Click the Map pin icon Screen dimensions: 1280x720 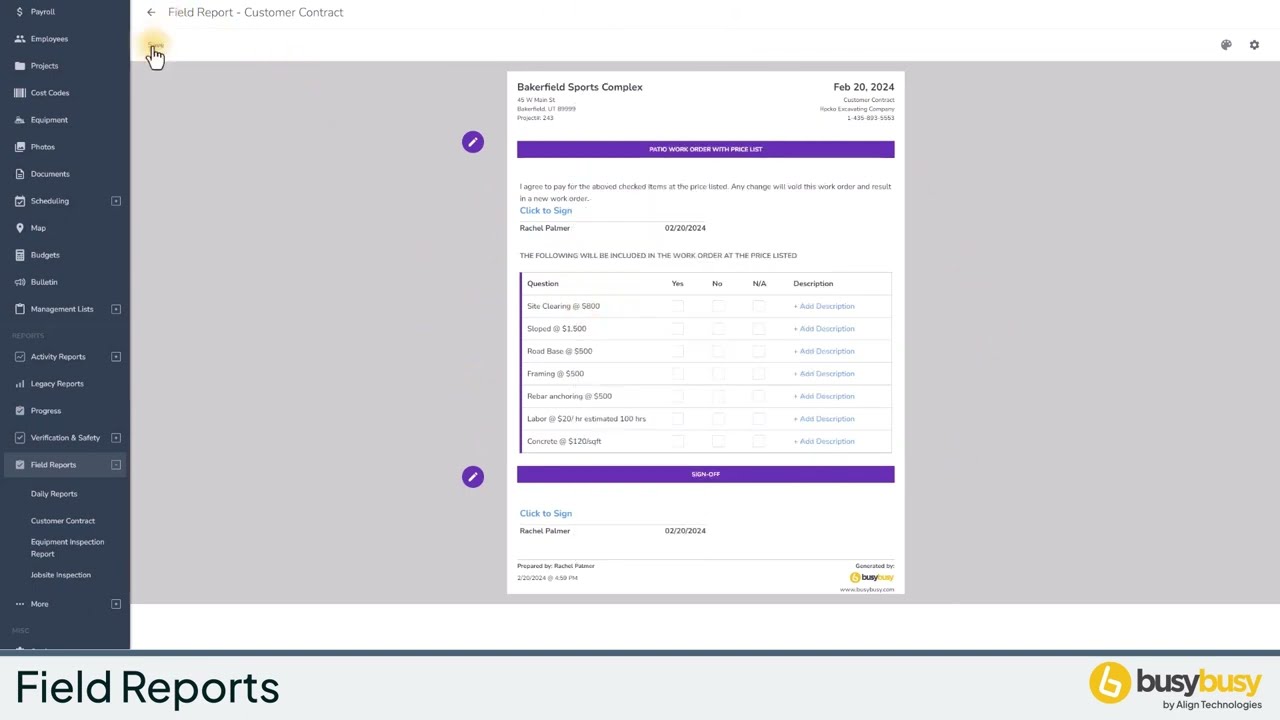[19, 228]
